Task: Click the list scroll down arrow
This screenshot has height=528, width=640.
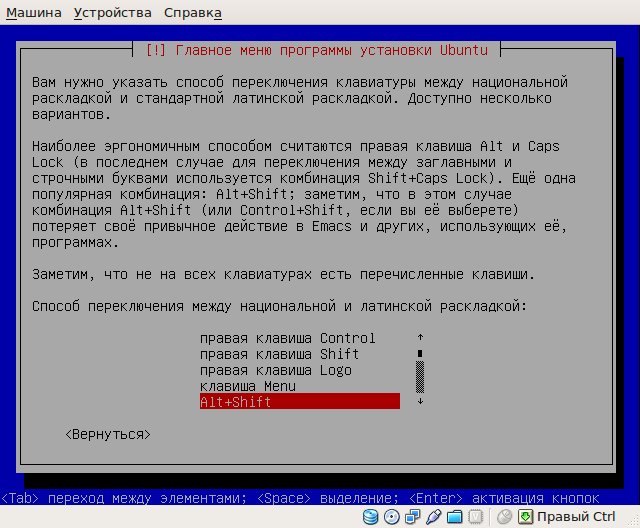Action: click(420, 402)
